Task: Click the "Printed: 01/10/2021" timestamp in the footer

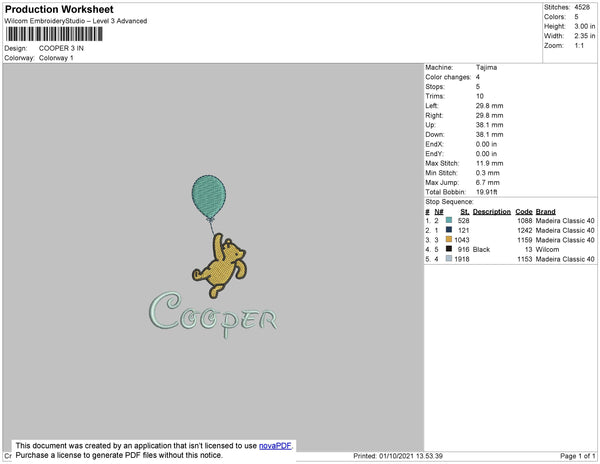Action: tap(398, 456)
